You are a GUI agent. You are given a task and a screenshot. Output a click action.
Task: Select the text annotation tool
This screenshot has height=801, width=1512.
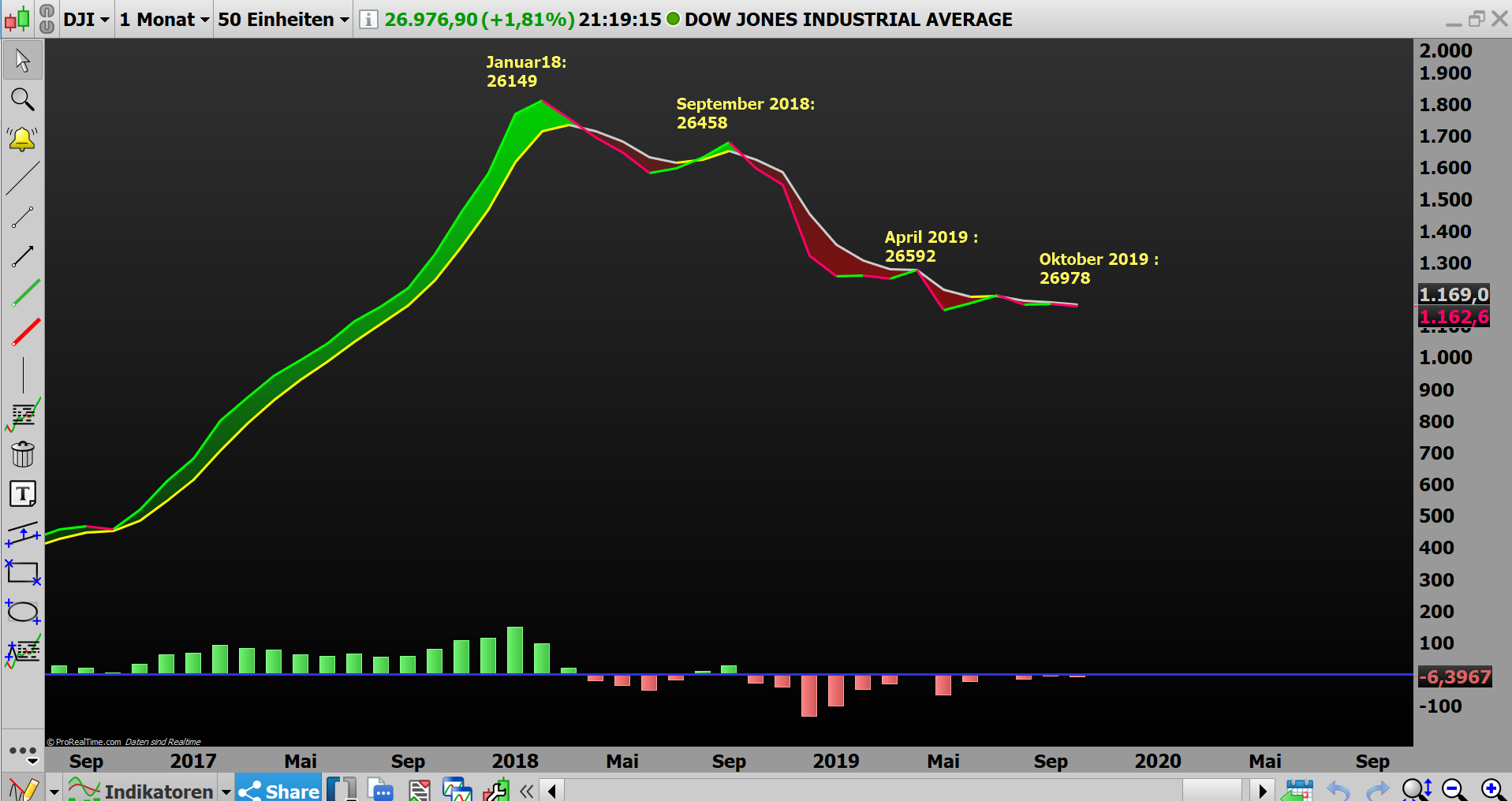click(23, 494)
